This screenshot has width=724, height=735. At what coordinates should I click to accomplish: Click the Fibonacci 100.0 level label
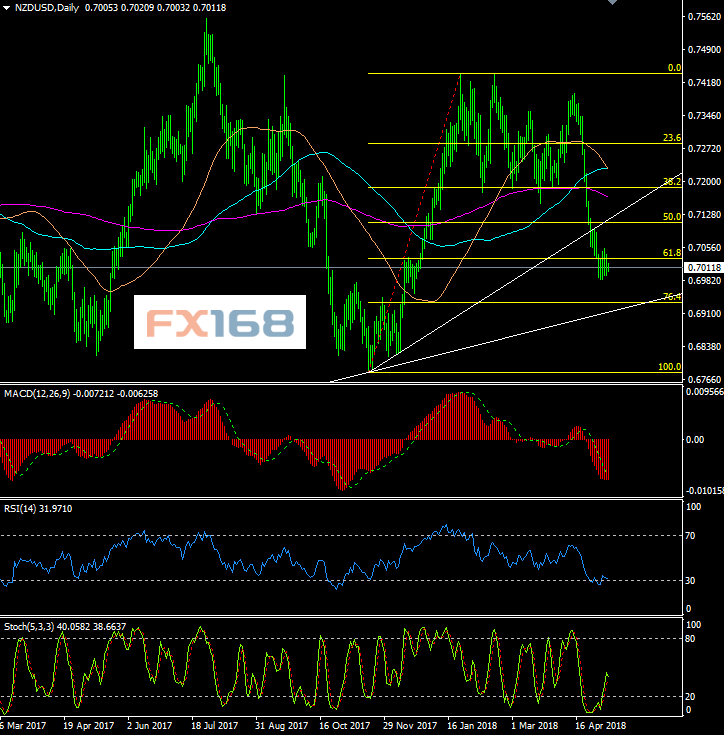point(669,367)
